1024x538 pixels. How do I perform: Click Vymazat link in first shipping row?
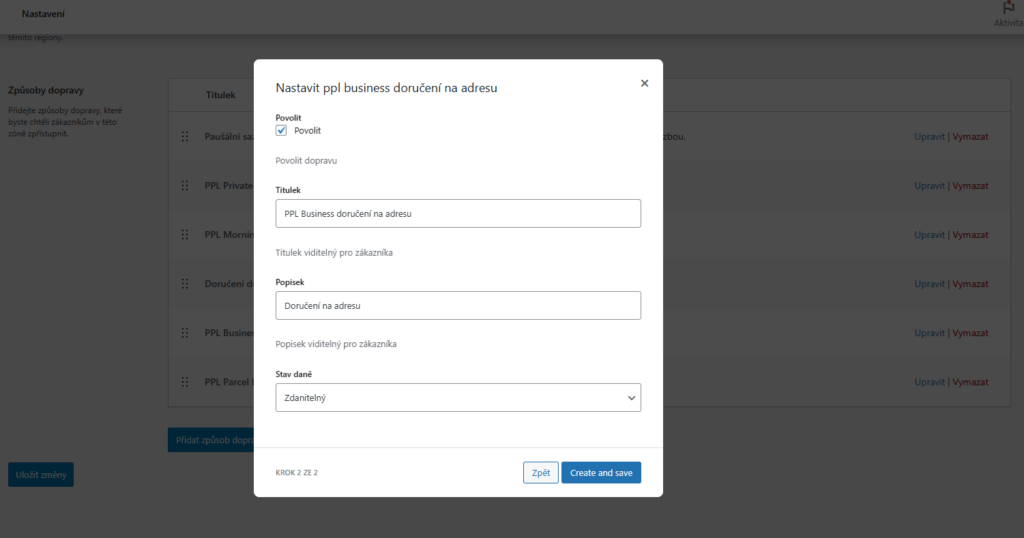[x=970, y=136]
